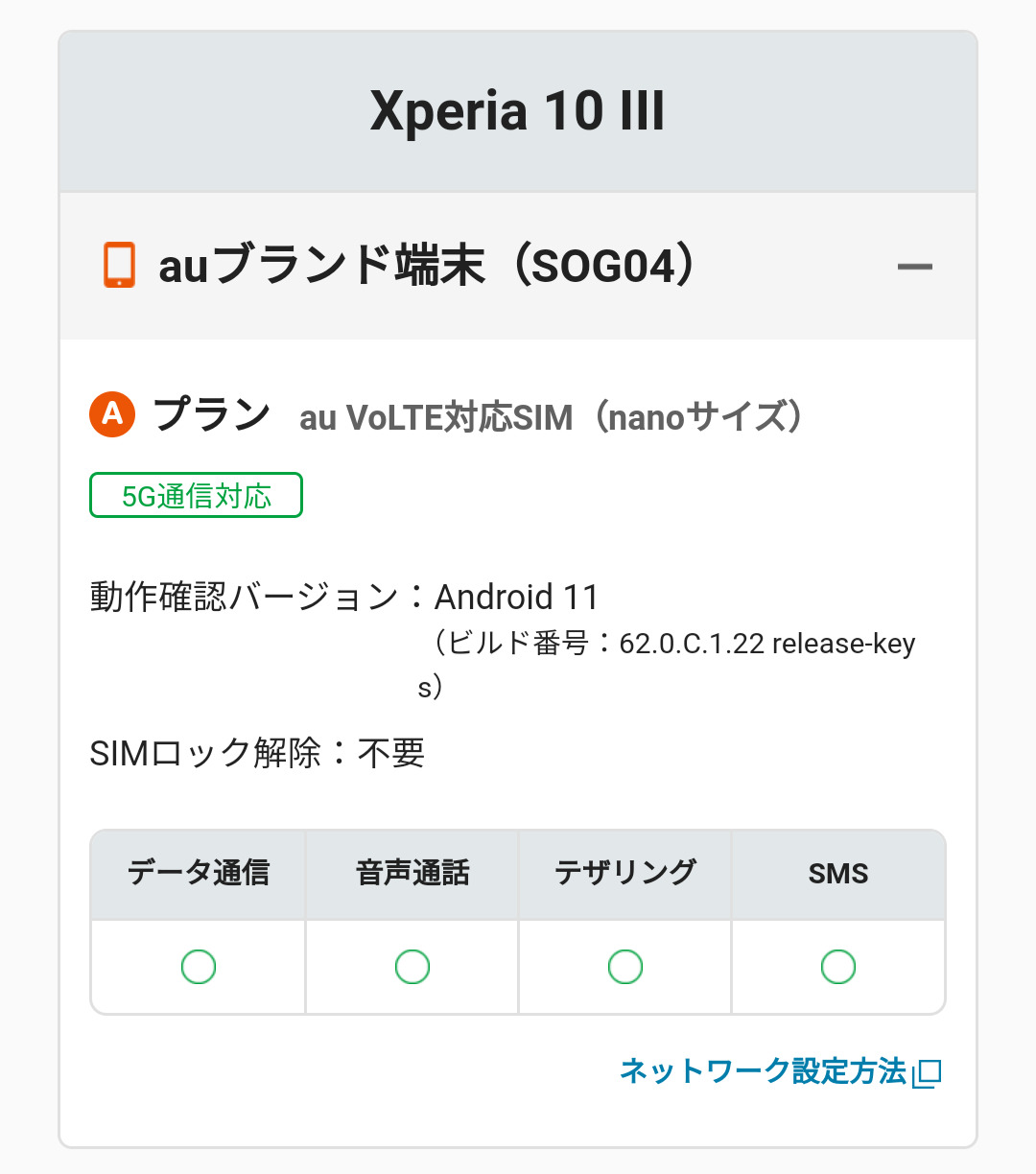Click the SMS circle mark
The width and height of the screenshot is (1036, 1174).
tap(838, 967)
